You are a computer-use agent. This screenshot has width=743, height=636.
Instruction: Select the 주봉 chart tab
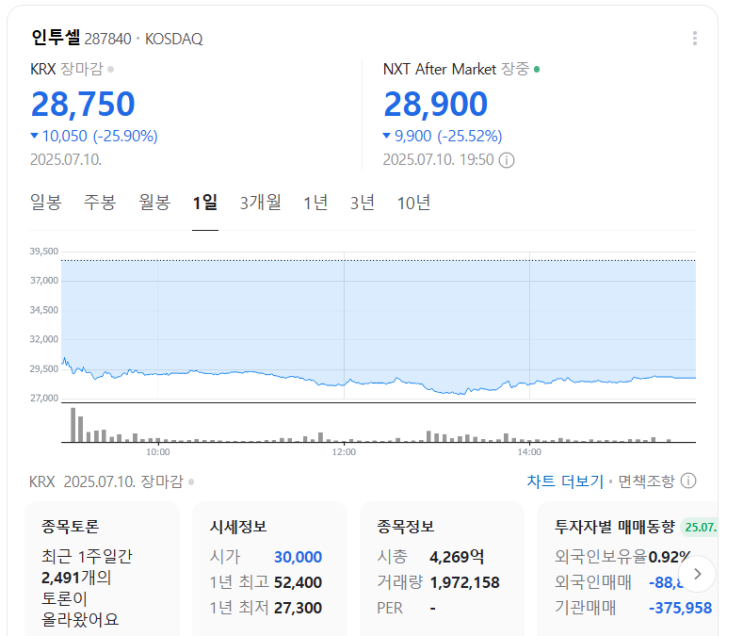[100, 203]
